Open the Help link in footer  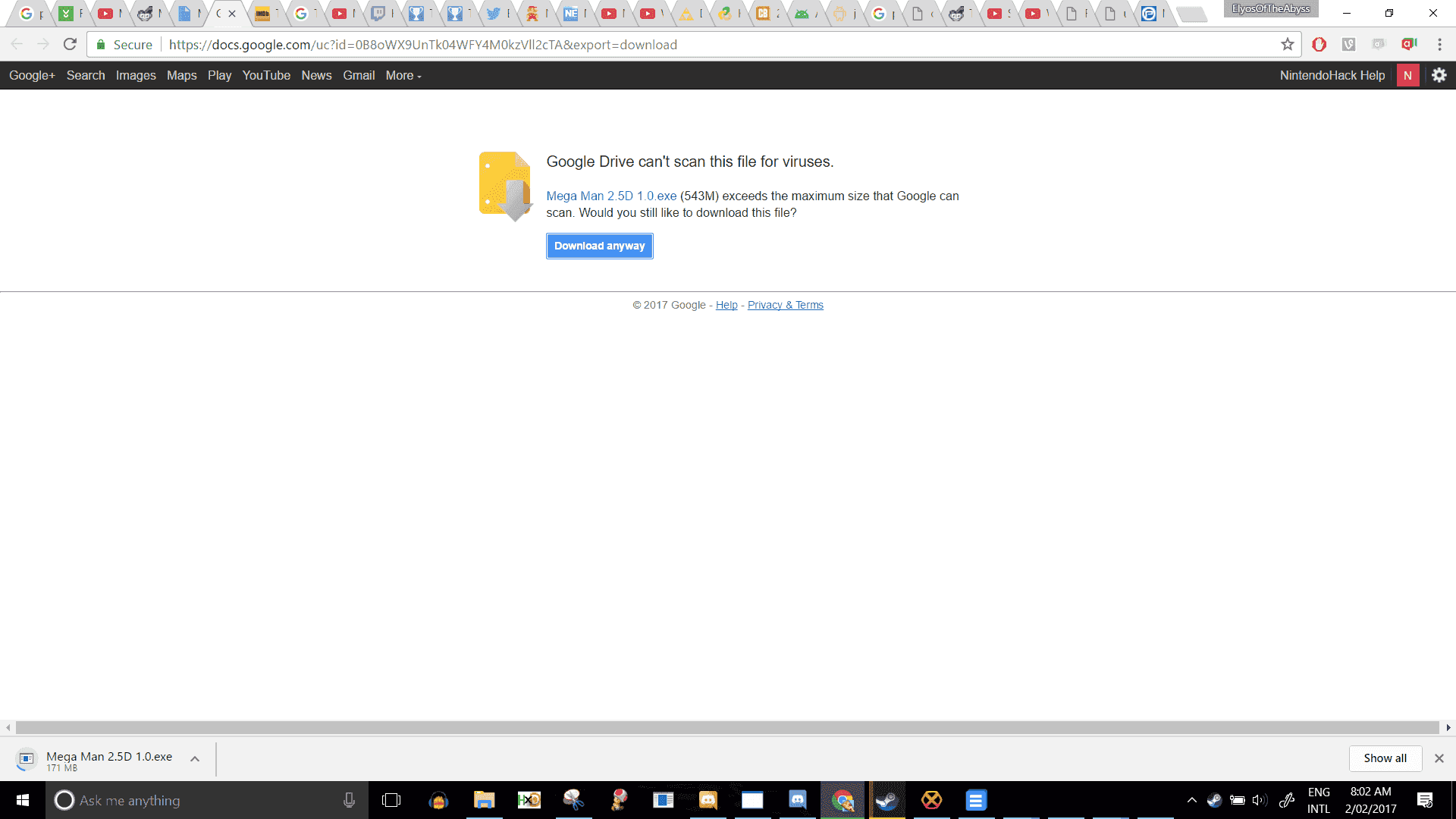point(726,305)
